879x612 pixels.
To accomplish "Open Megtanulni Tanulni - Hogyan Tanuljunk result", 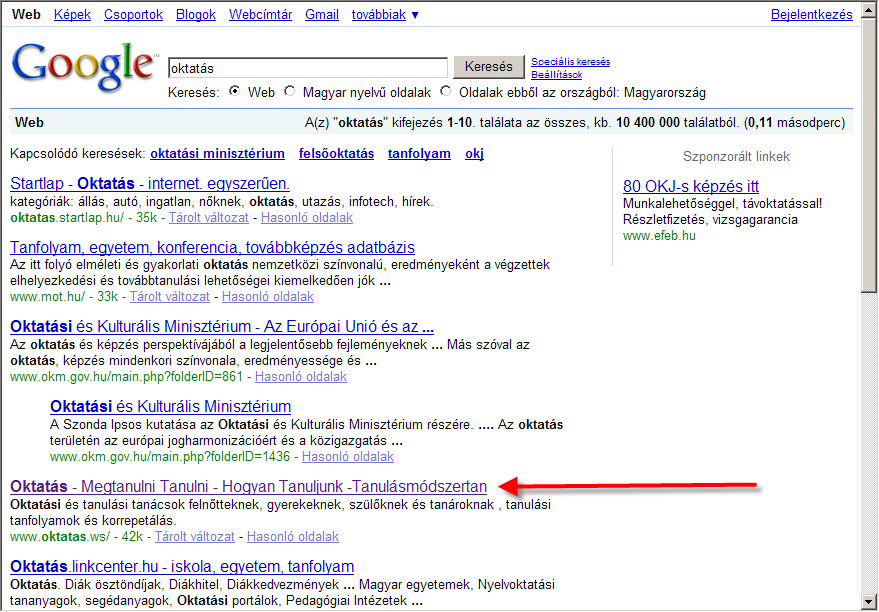I will point(248,486).
